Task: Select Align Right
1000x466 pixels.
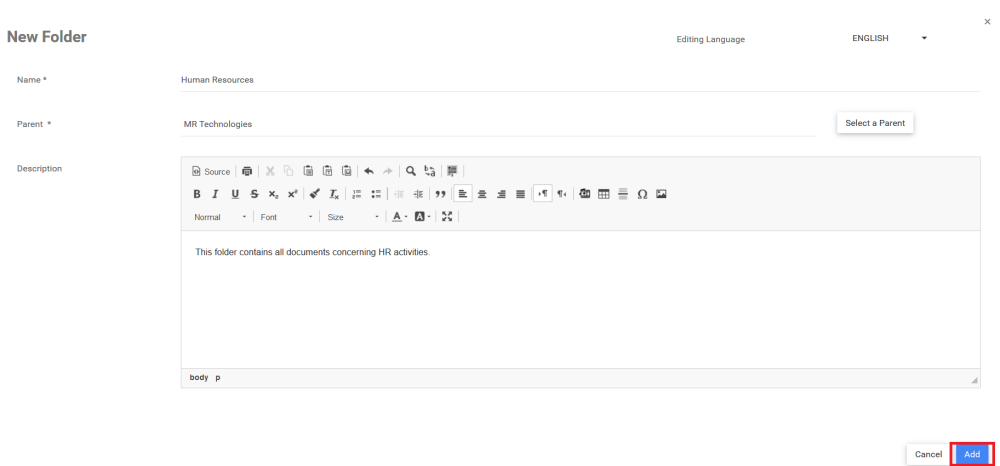Action: 501,194
